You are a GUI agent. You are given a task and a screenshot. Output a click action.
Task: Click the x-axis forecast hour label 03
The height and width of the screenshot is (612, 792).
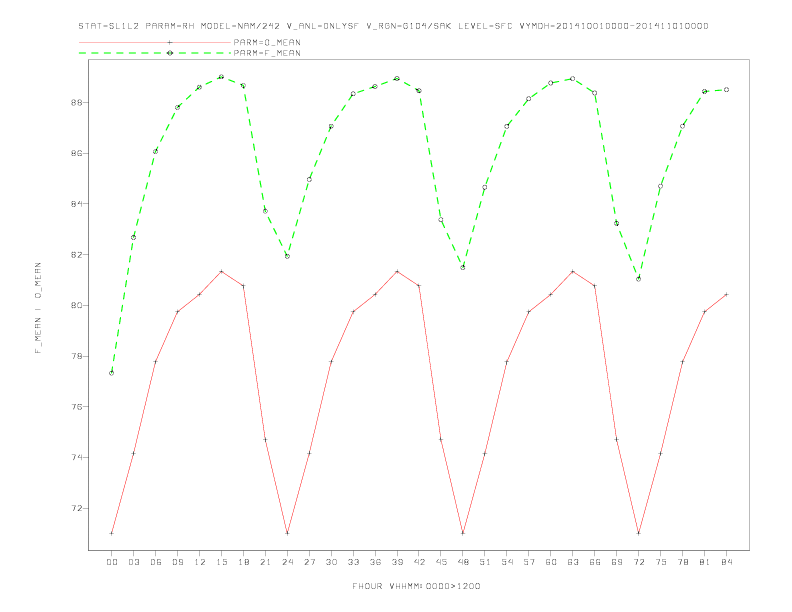point(133,562)
